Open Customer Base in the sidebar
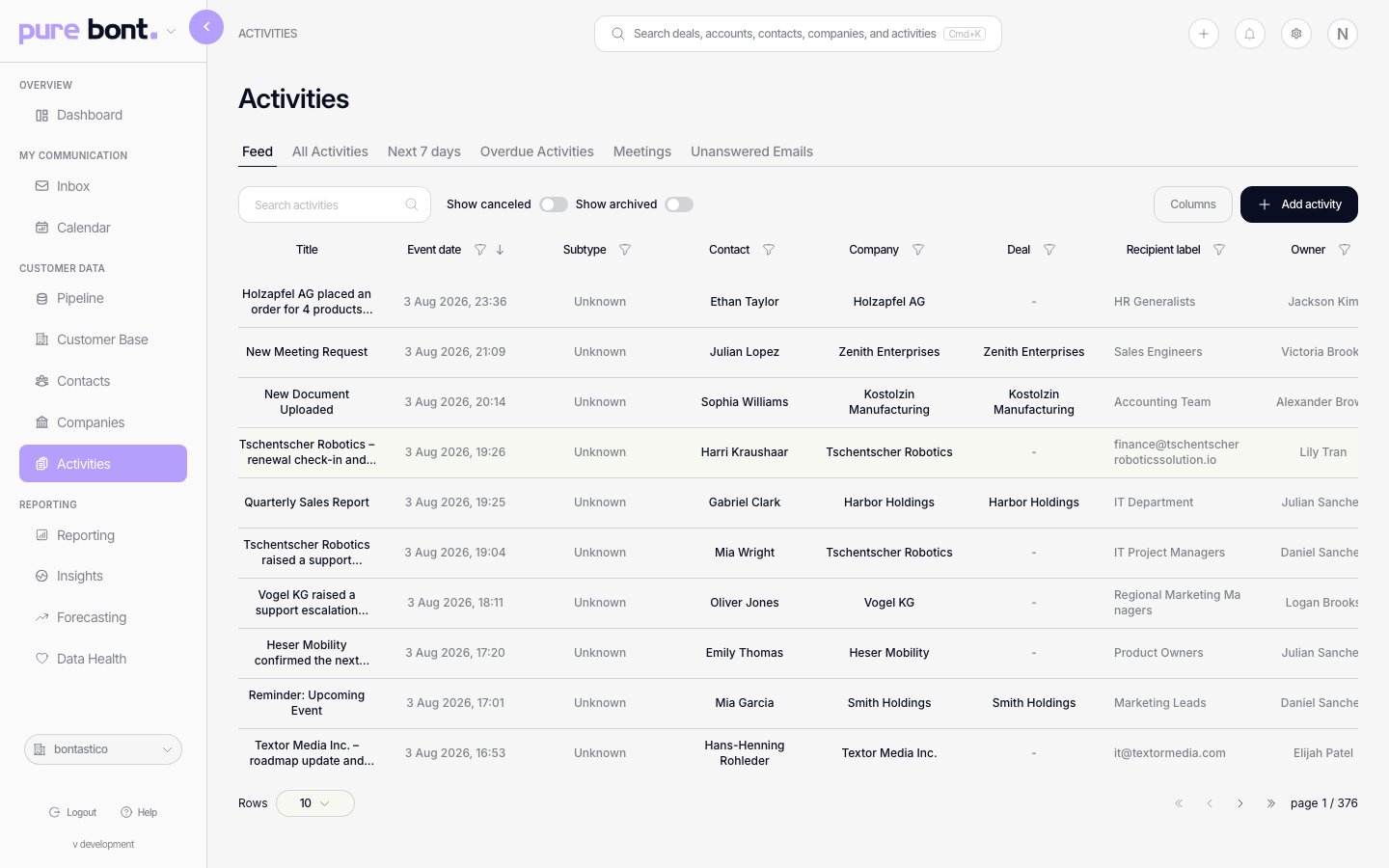 103,339
